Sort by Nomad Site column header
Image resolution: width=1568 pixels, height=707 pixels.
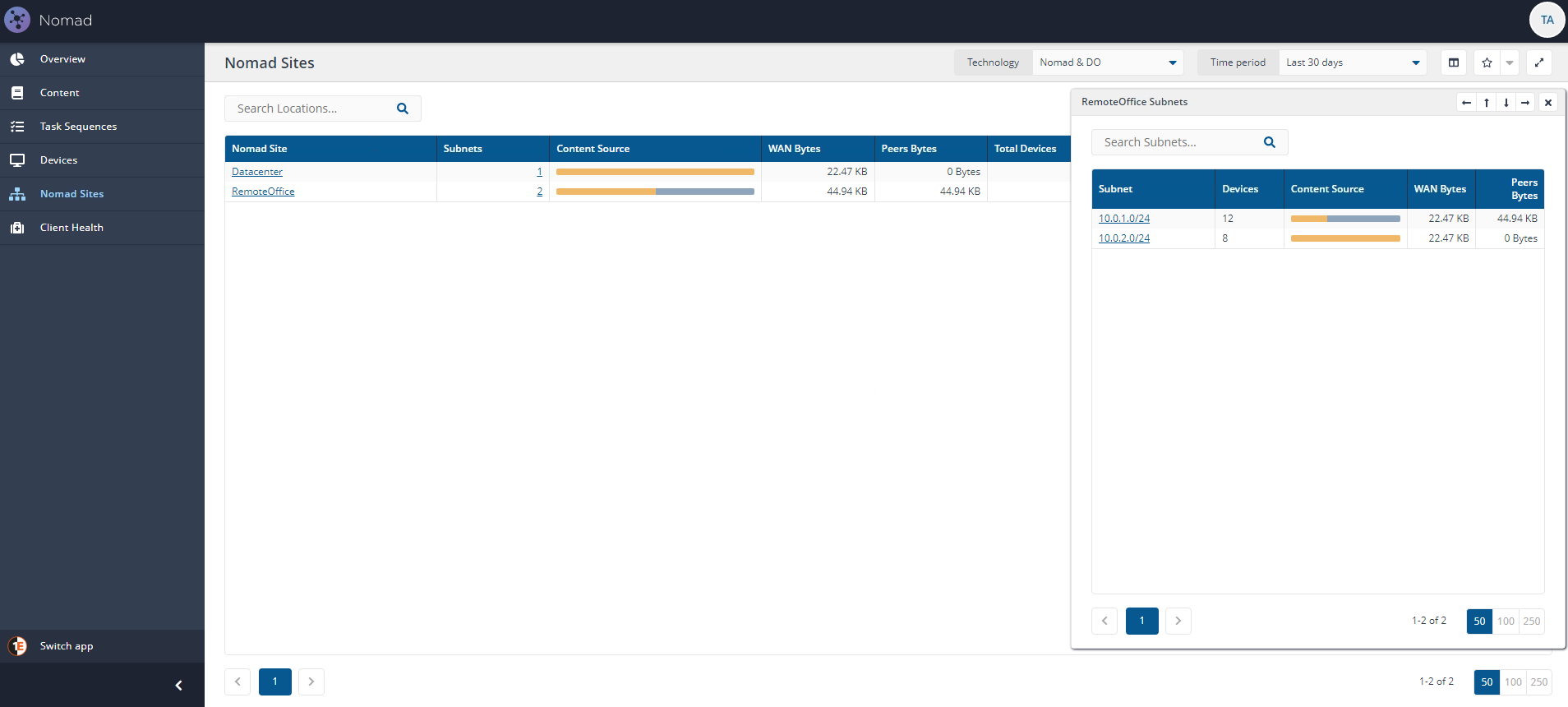click(330, 149)
